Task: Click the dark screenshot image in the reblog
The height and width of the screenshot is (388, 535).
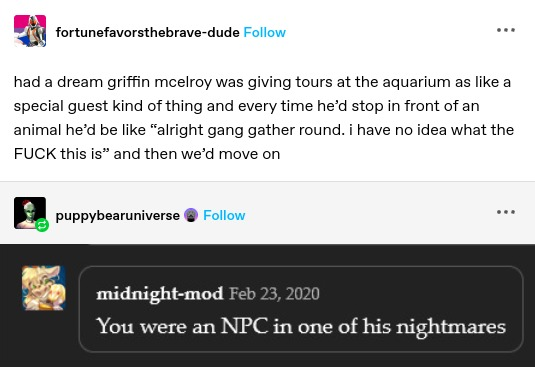Action: tap(268, 305)
